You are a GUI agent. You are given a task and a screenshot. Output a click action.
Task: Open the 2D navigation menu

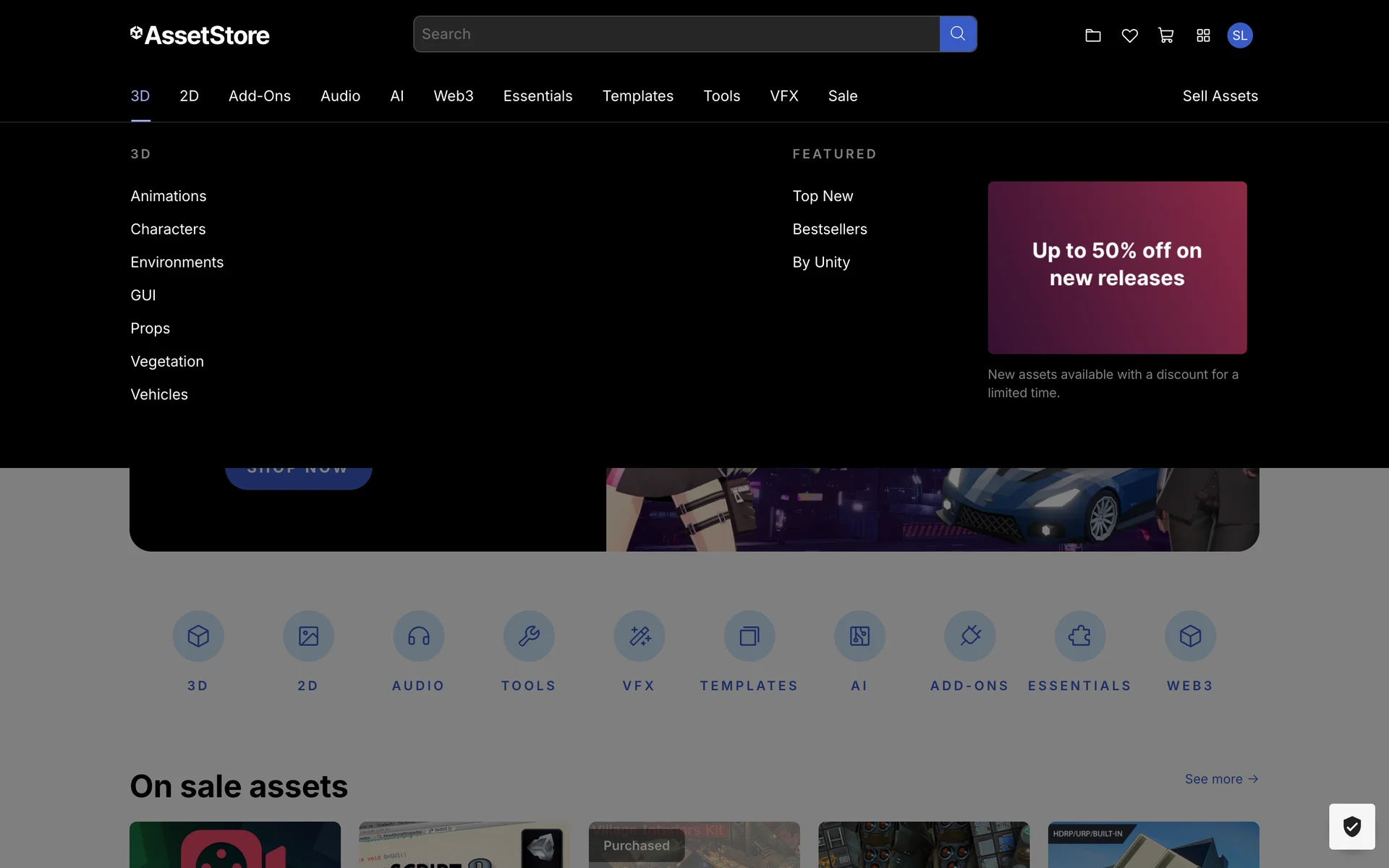click(189, 96)
